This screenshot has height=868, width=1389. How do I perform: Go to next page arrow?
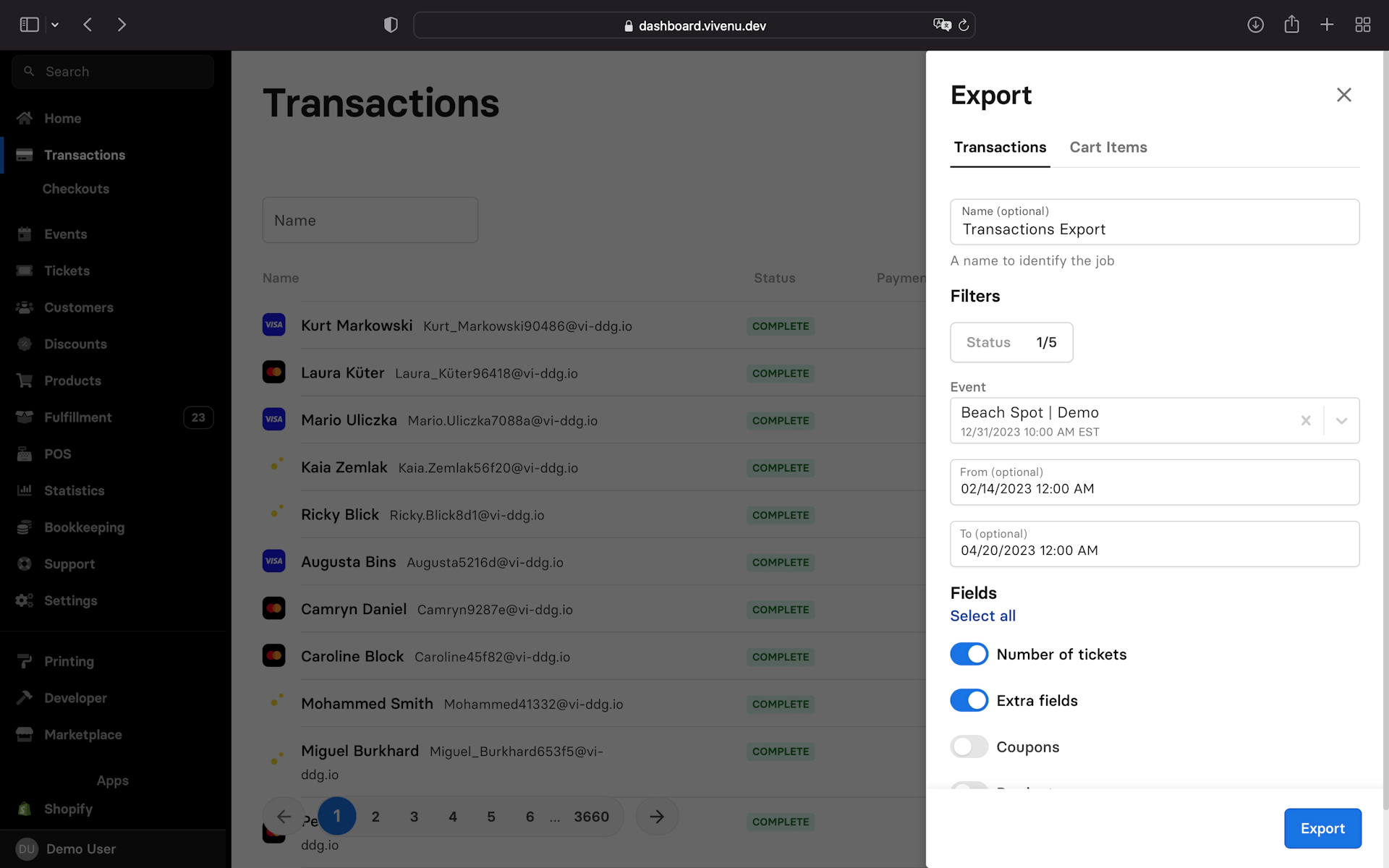click(x=657, y=817)
